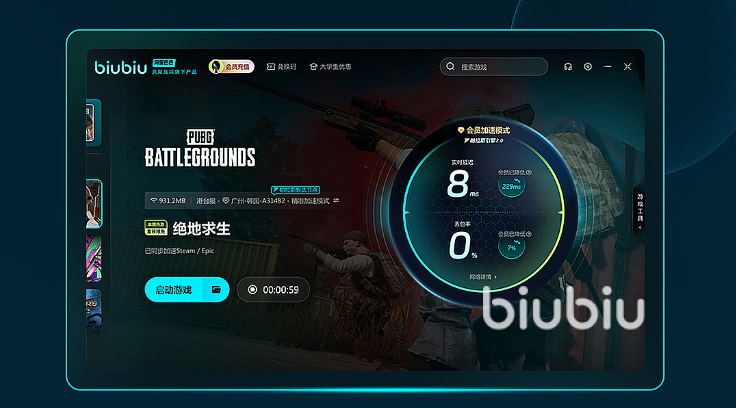Click info icon next to 7% reduction
This screenshot has height=408, width=736.
tap(529, 234)
